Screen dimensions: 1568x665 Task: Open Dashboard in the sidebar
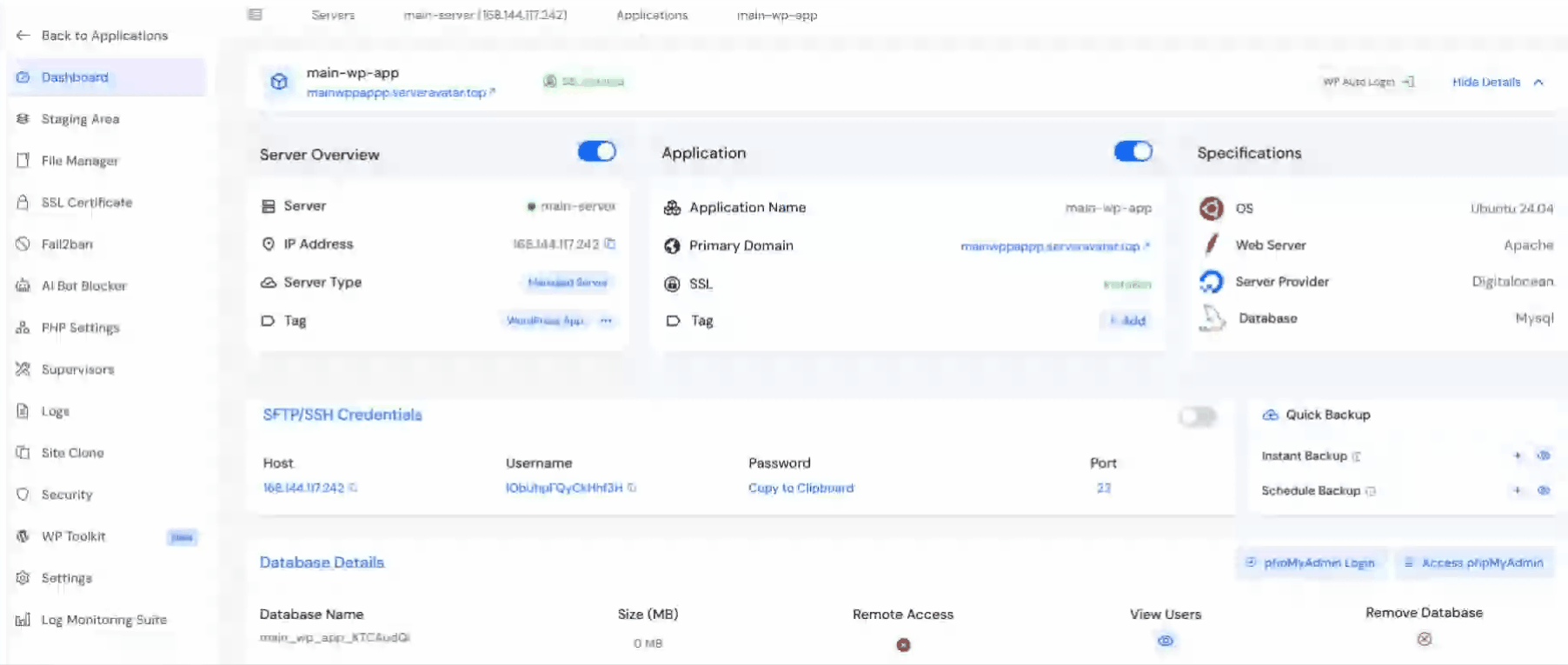106,77
